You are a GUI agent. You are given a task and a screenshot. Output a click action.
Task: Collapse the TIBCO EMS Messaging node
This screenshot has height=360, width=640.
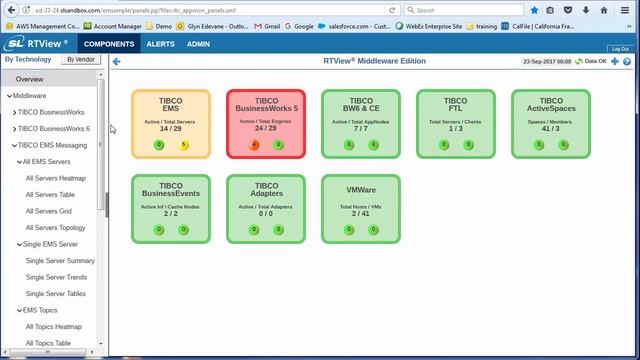click(15, 145)
